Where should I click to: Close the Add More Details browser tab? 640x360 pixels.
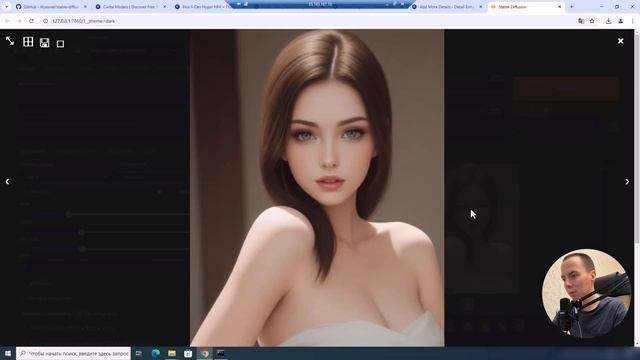(x=480, y=7)
